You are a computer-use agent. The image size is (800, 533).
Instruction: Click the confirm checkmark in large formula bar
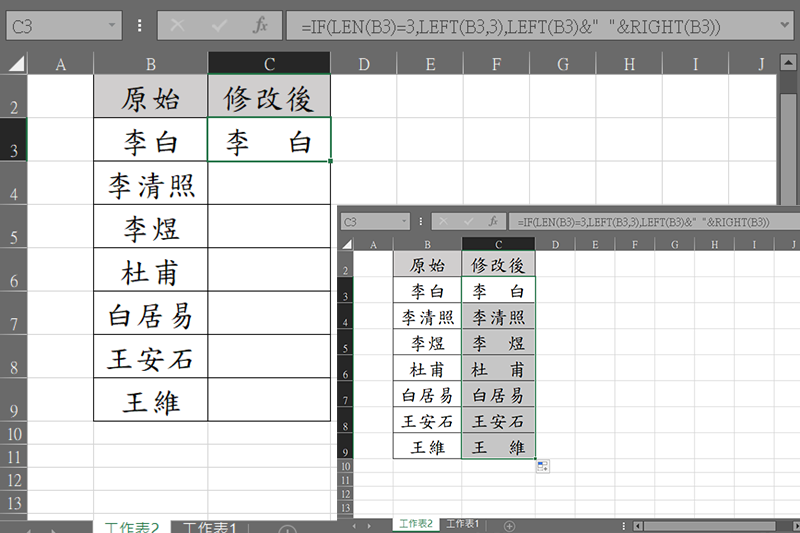pyautogui.click(x=219, y=25)
